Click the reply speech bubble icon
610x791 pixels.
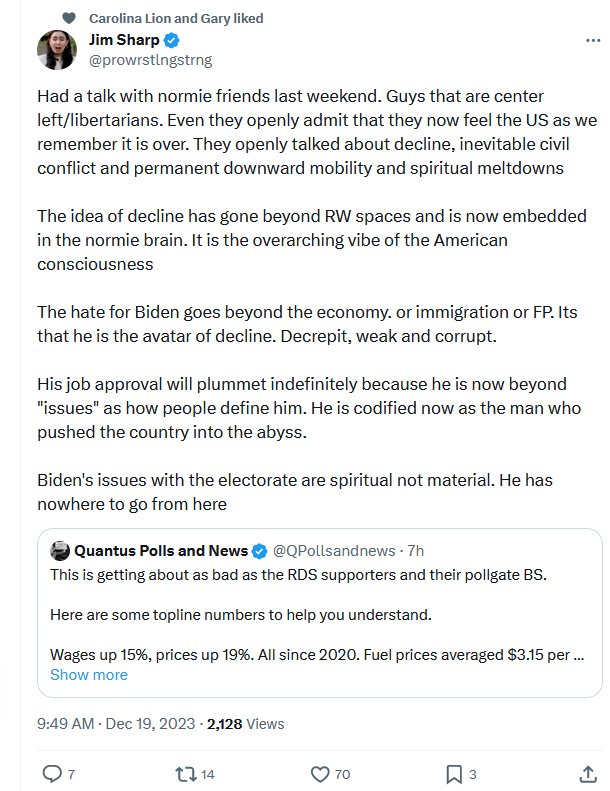click(x=51, y=774)
